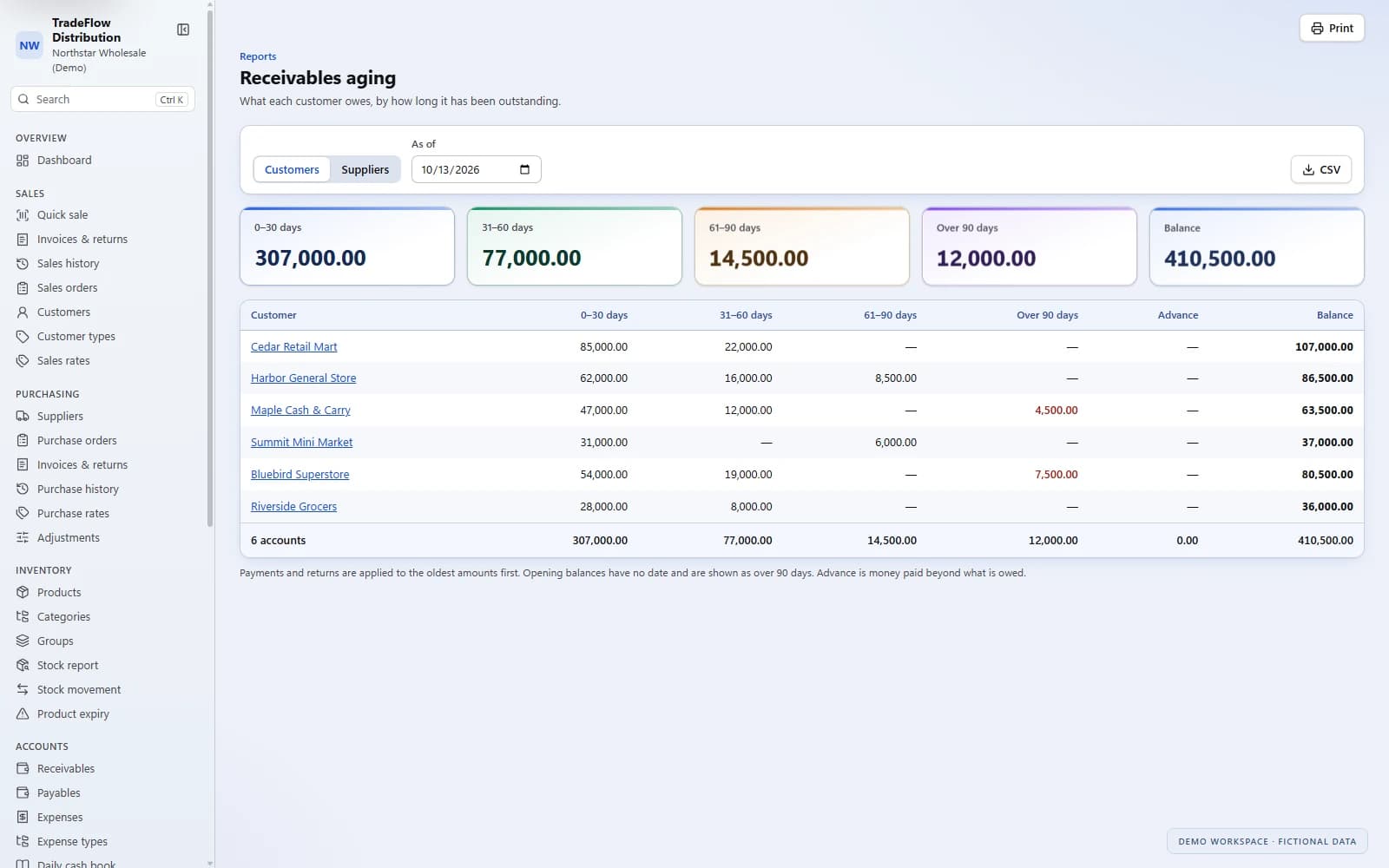This screenshot has height=868, width=1389.
Task: Click the Customer types tag icon
Action: tap(23, 337)
